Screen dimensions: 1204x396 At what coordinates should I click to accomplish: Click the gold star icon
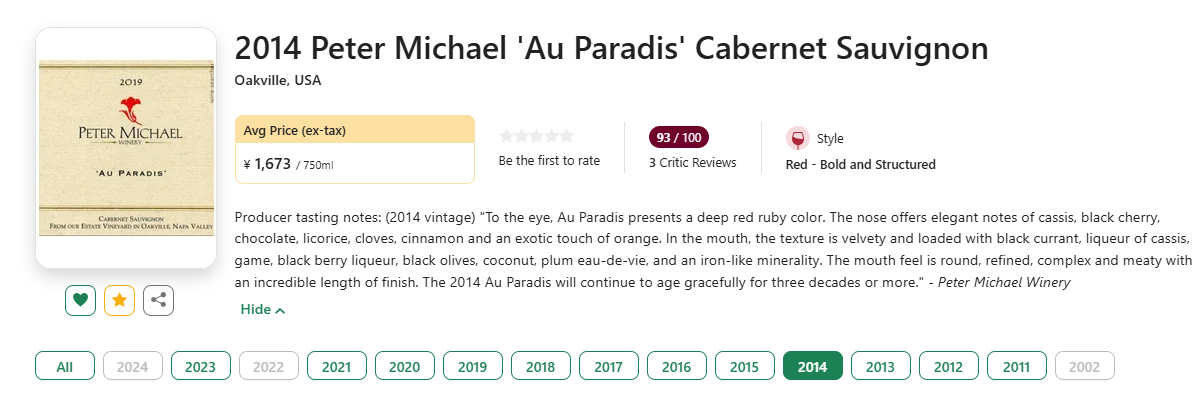(x=120, y=300)
